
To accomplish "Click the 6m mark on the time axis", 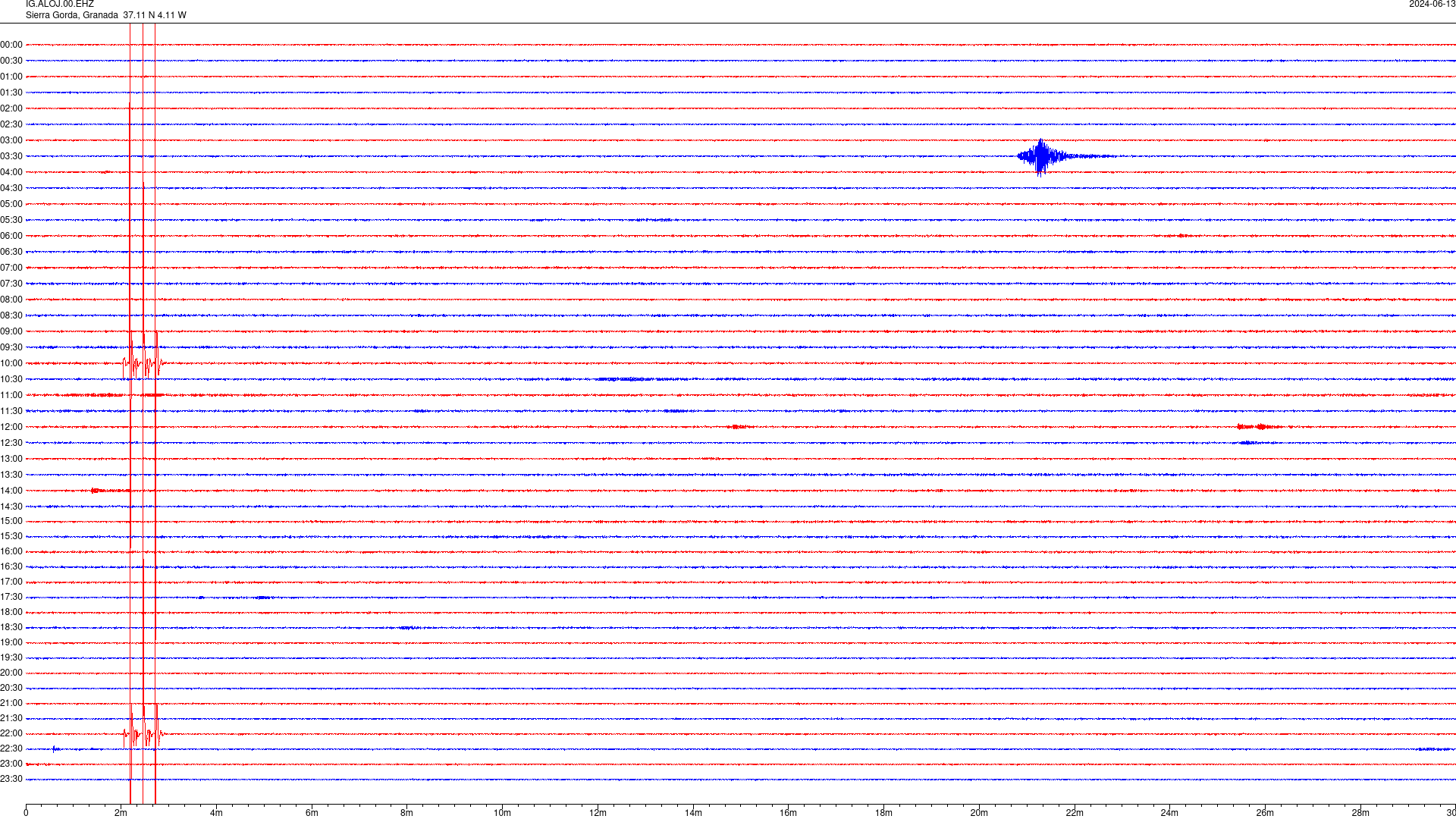I will (312, 813).
